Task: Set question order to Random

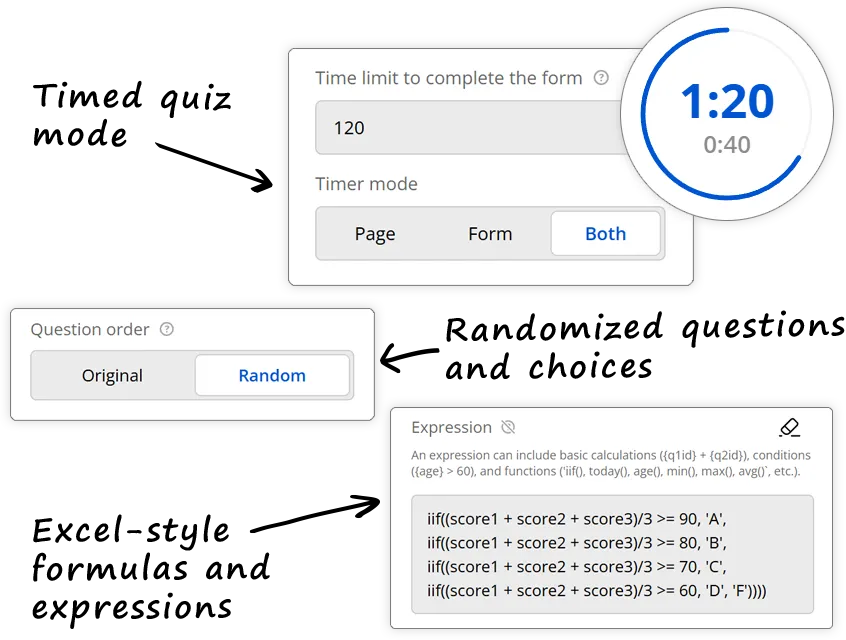Action: click(x=272, y=376)
